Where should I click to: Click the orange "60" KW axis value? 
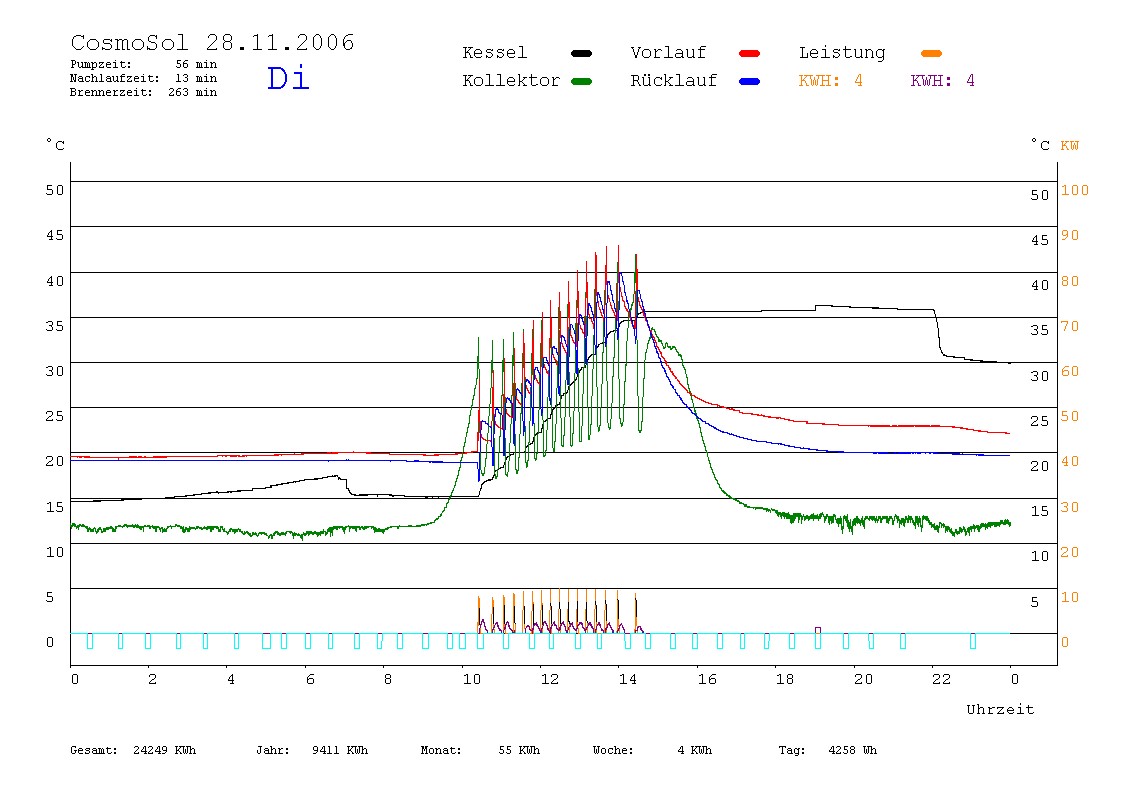click(1070, 371)
